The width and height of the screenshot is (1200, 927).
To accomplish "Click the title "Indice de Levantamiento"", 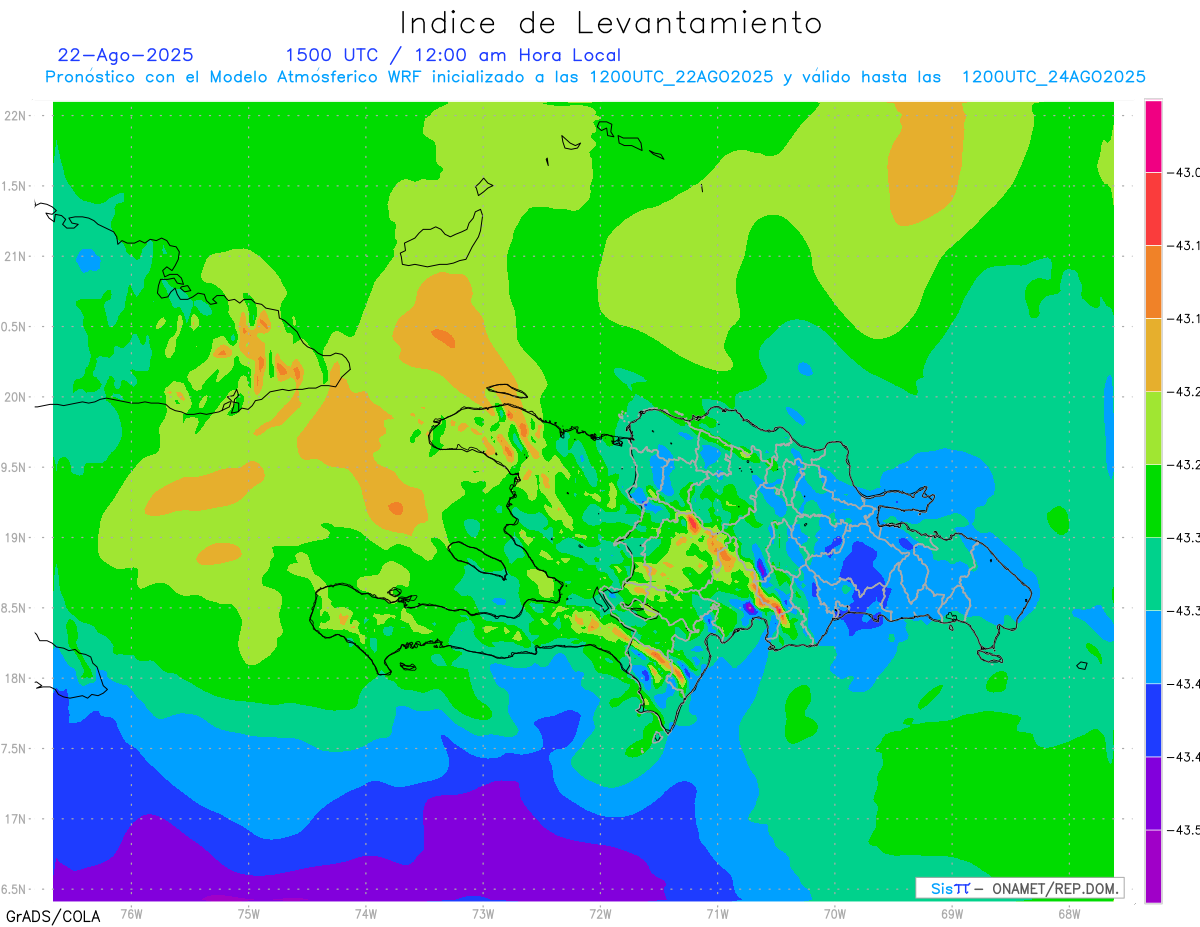I will [611, 22].
